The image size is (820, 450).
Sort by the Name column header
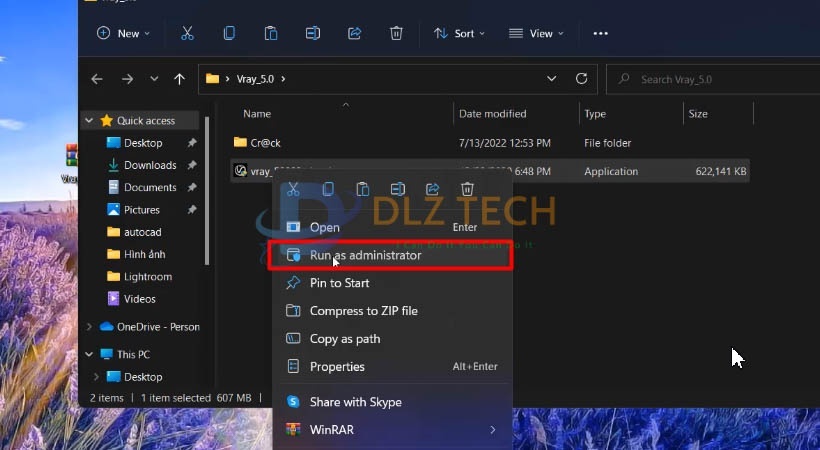pyautogui.click(x=257, y=114)
